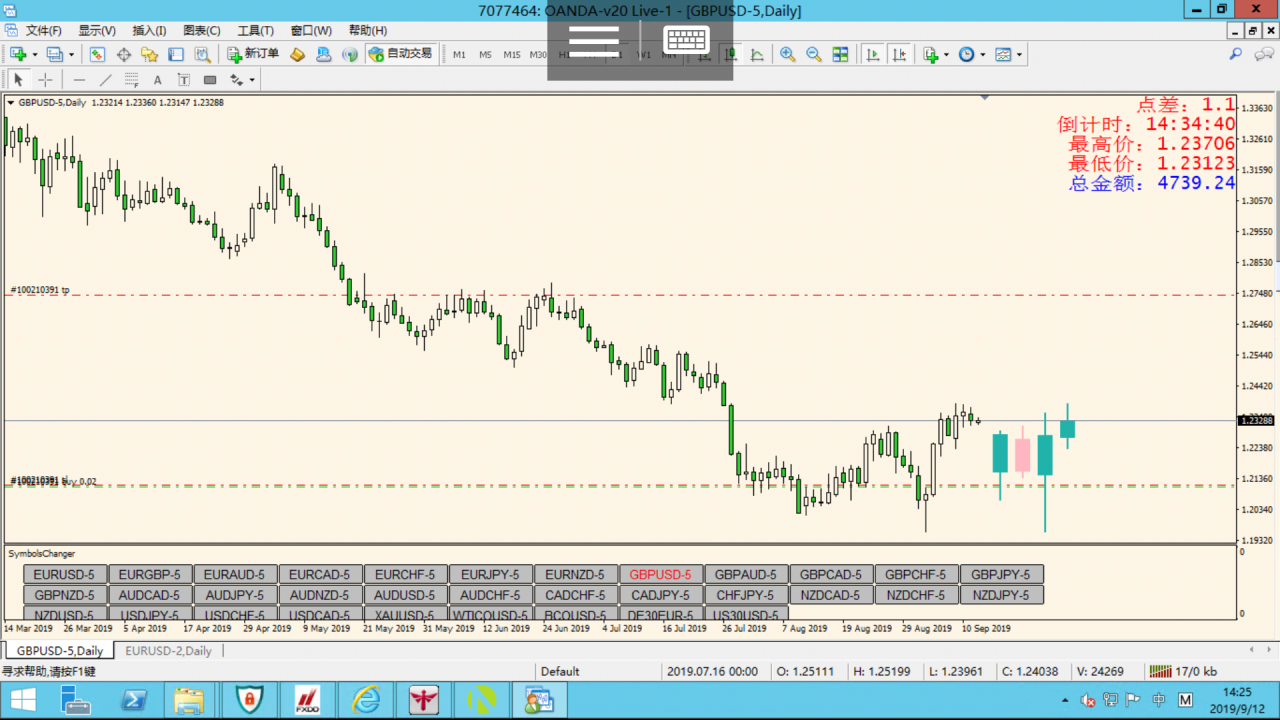
Task: Open the Market Watch window icon
Action: pos(97,54)
